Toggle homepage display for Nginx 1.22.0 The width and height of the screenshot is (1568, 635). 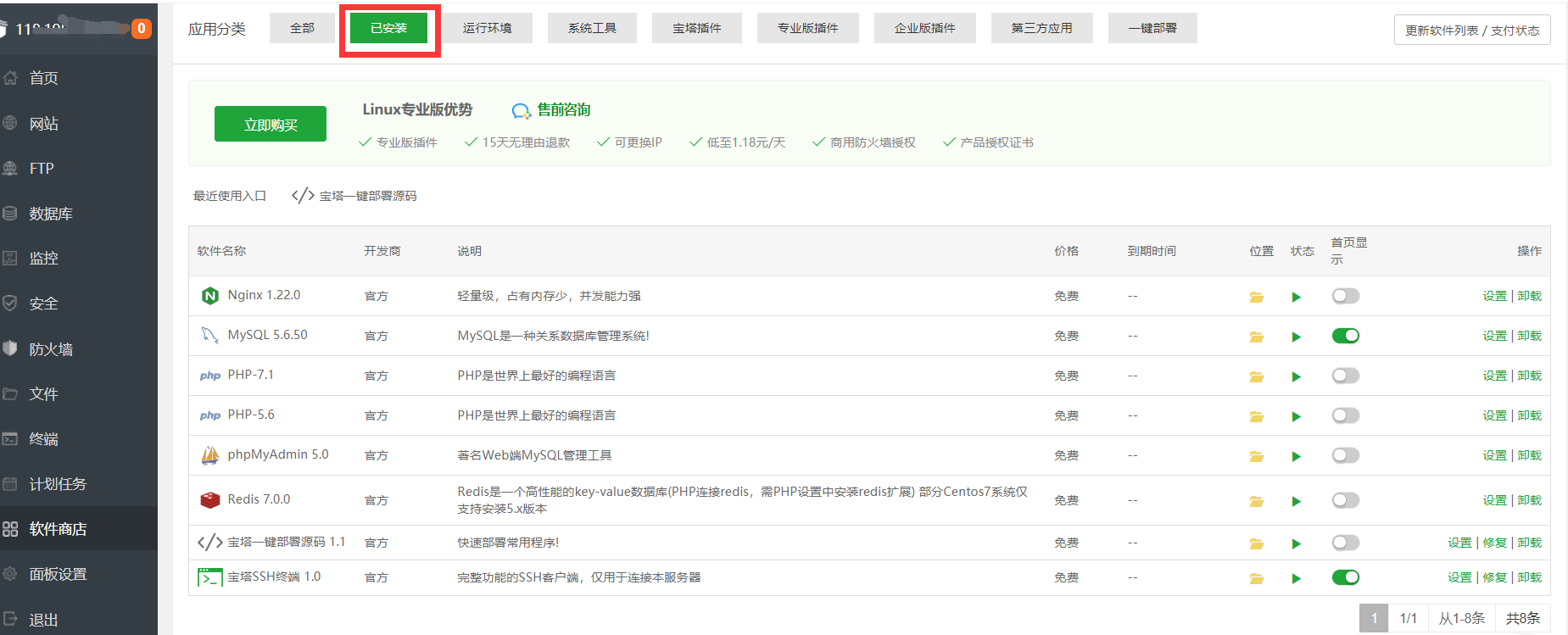click(x=1345, y=296)
